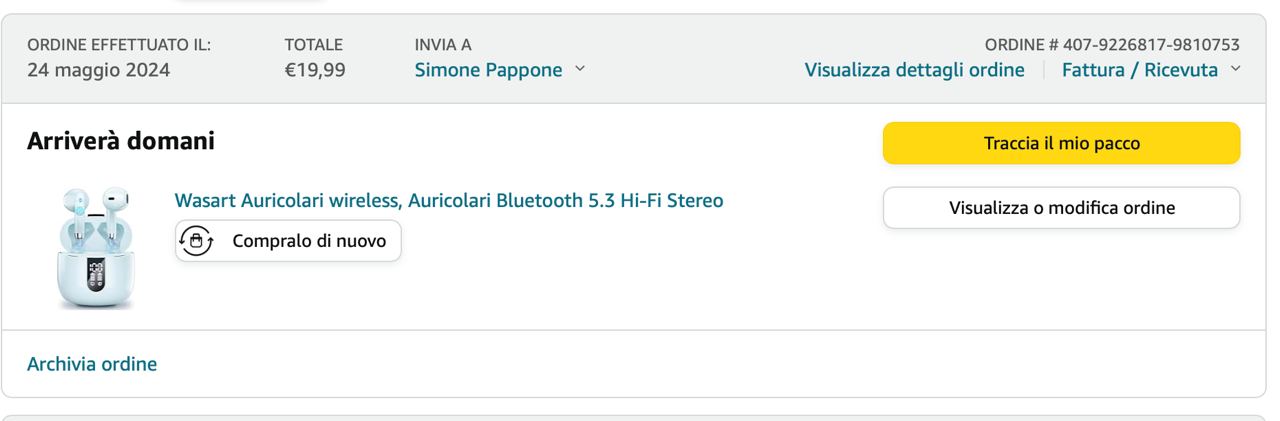Click the ORDINE EFFETTUATO IL label
Image resolution: width=1280 pixels, height=421 pixels.
tap(119, 45)
